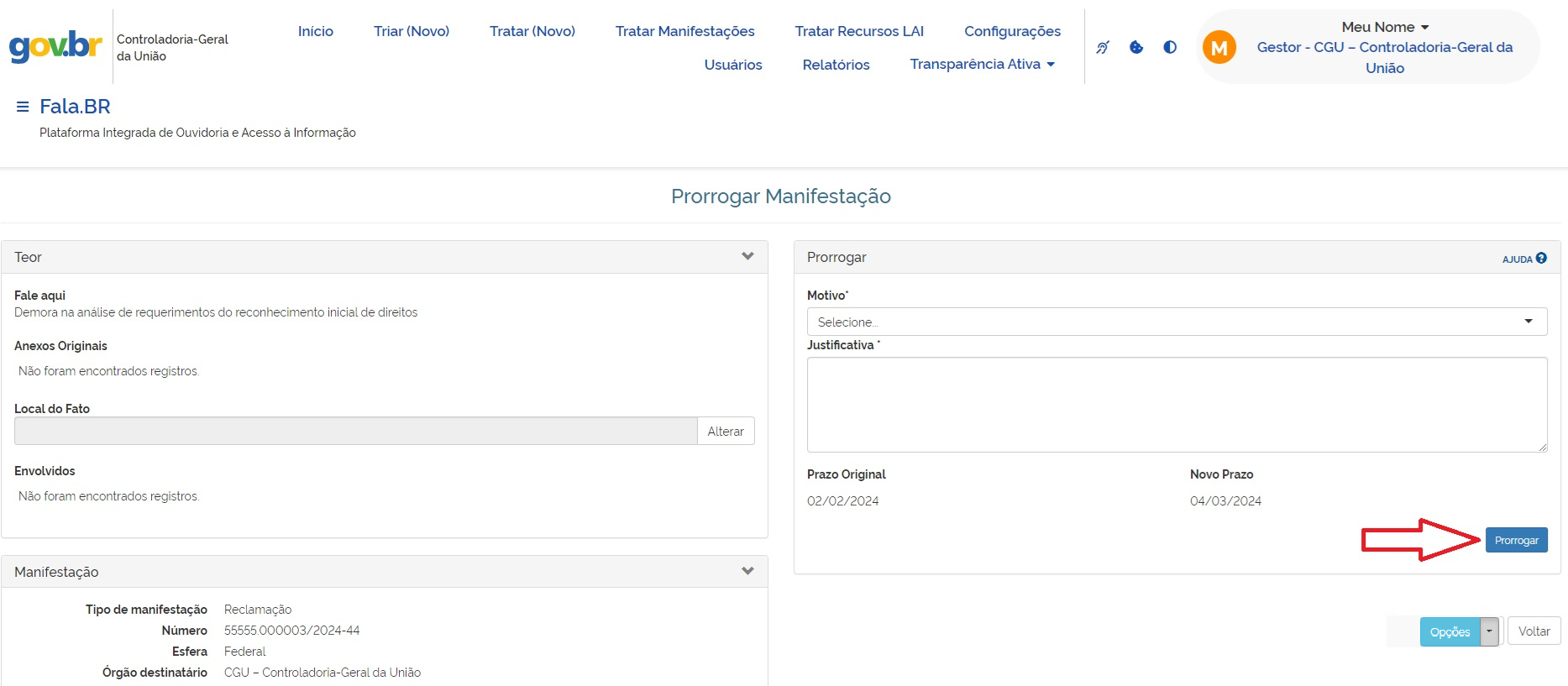Click the accessibility (hearing impaired) icon
1568x686 pixels.
(x=1103, y=48)
